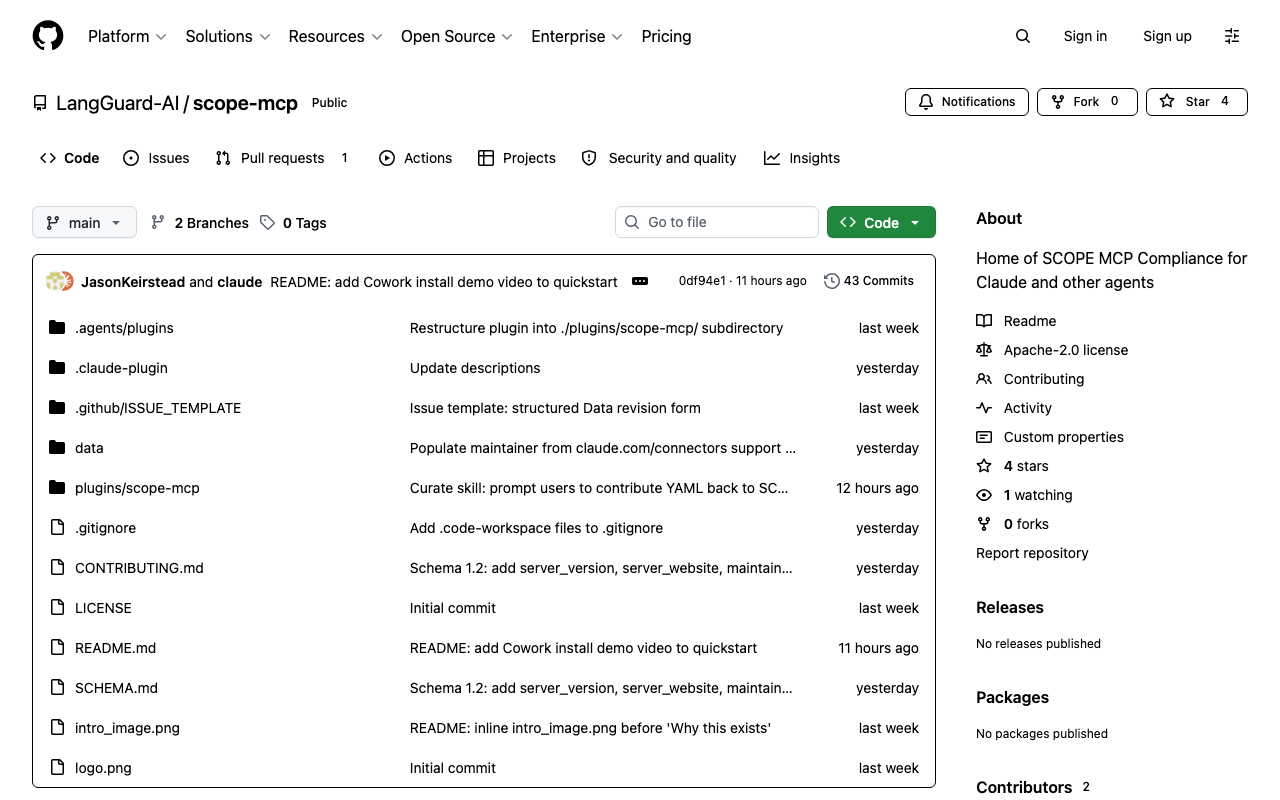This screenshot has width=1280, height=800.
Task: Click the file icon for .gitignore
Action: [x=57, y=528]
